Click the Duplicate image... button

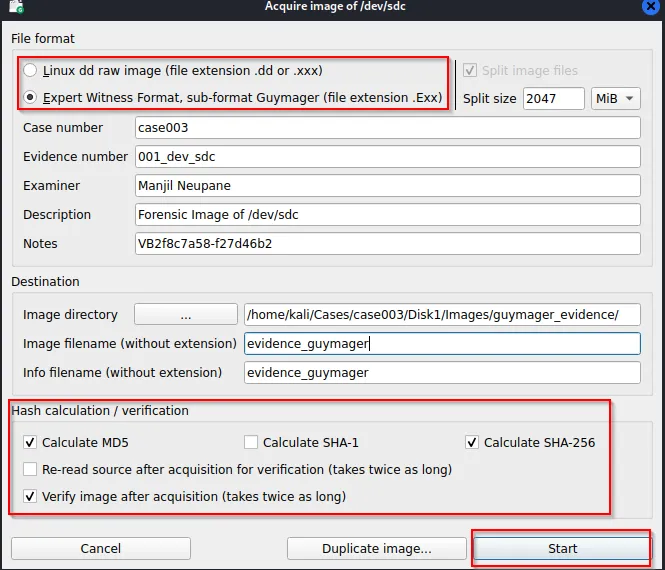[x=376, y=549]
